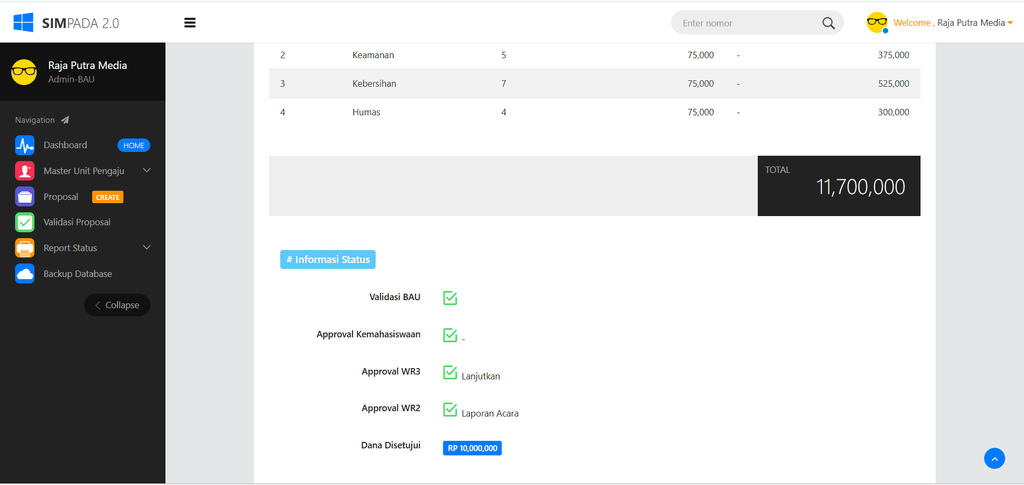Click the Dana Disetujui label

click(391, 445)
